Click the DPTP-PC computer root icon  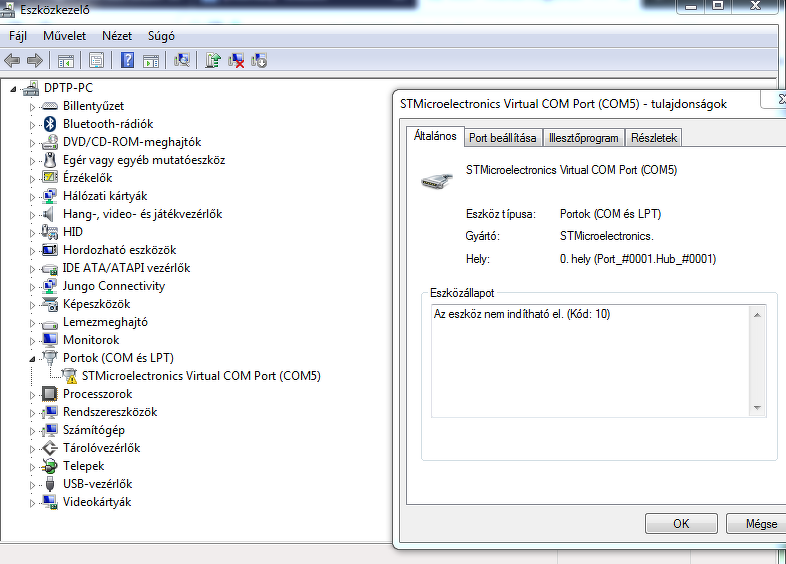(x=31, y=88)
